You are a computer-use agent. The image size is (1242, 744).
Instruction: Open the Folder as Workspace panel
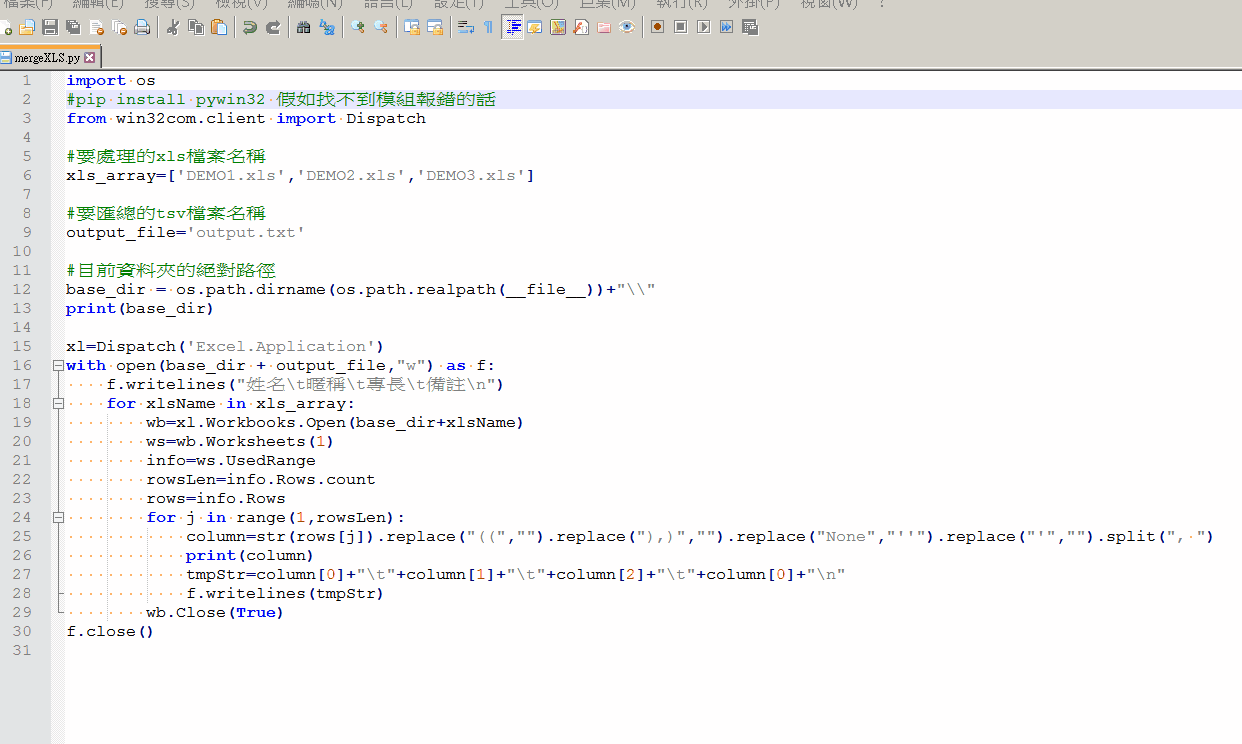tap(604, 27)
